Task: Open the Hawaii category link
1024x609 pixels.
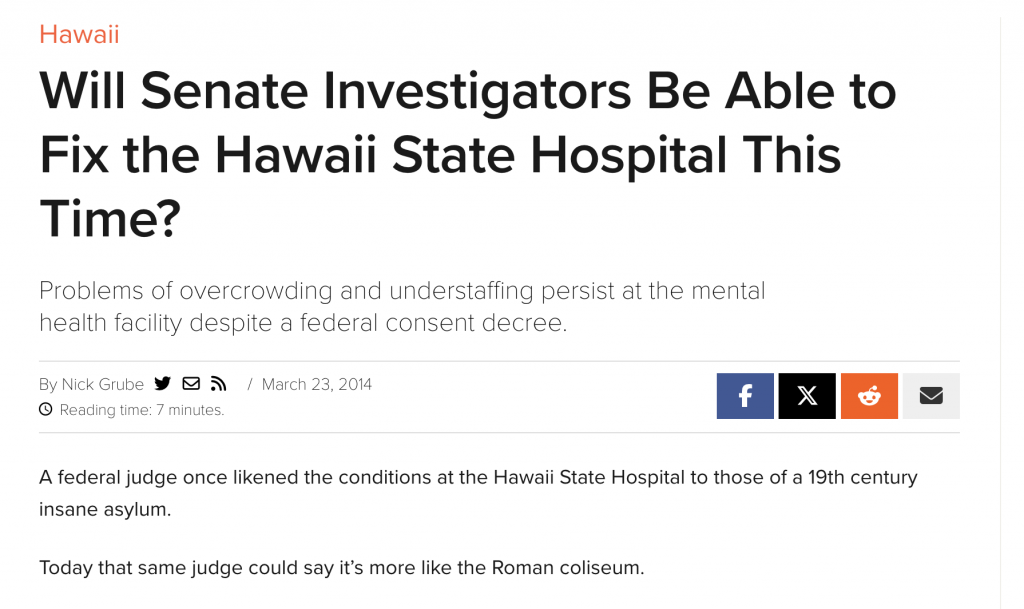Action: [79, 35]
